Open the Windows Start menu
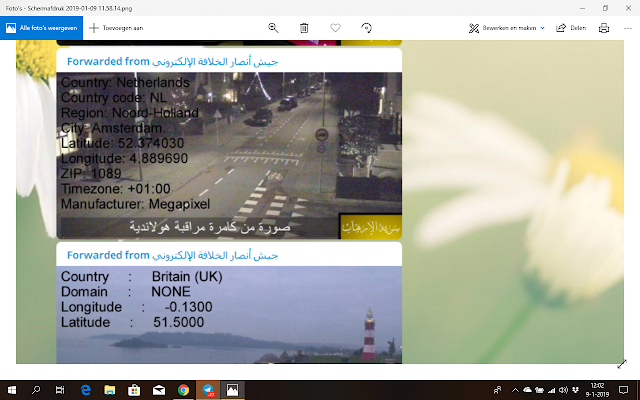The width and height of the screenshot is (640, 400). coord(12,390)
